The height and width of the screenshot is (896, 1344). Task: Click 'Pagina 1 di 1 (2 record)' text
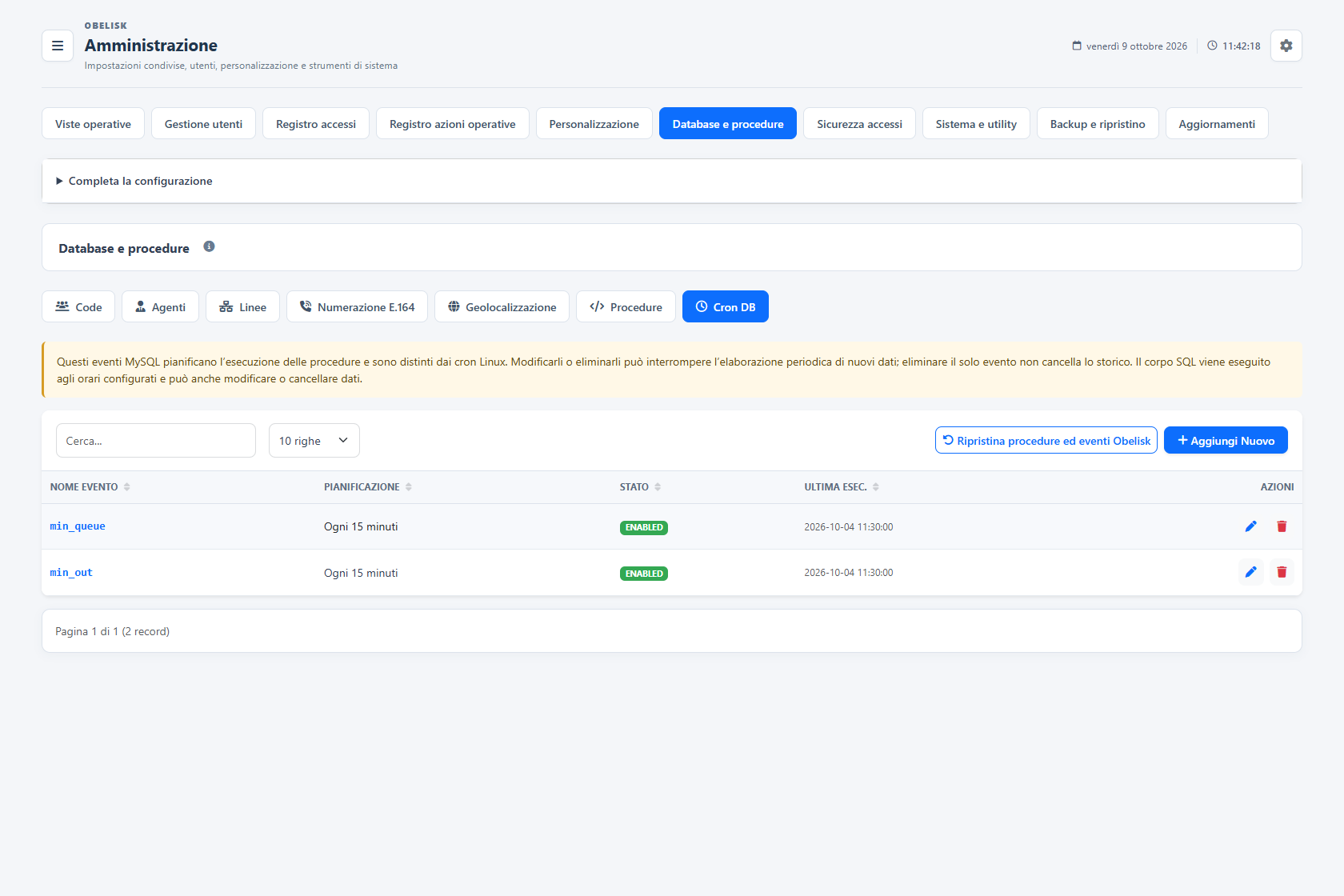coord(112,631)
